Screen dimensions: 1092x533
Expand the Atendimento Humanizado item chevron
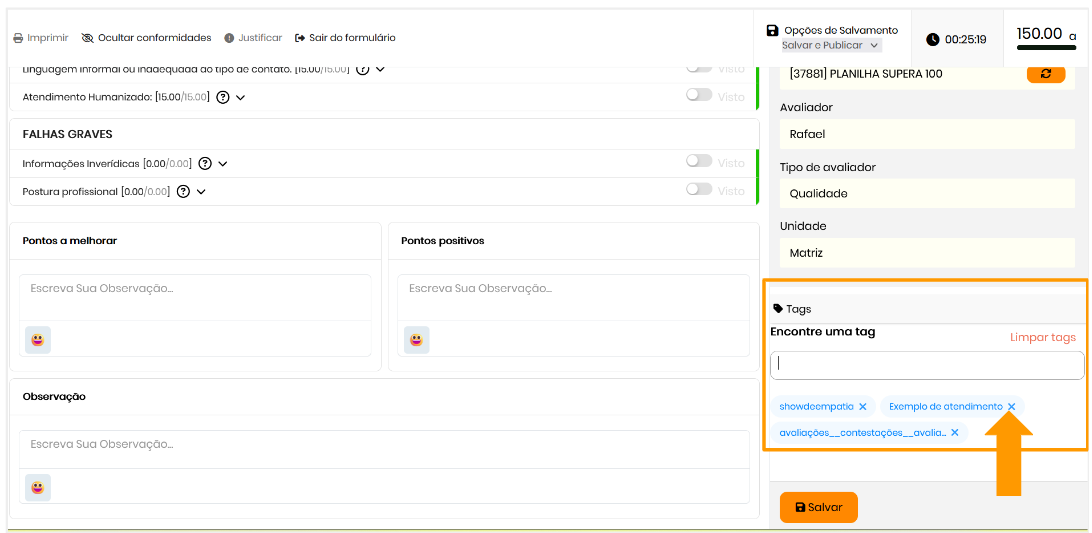pyautogui.click(x=241, y=97)
